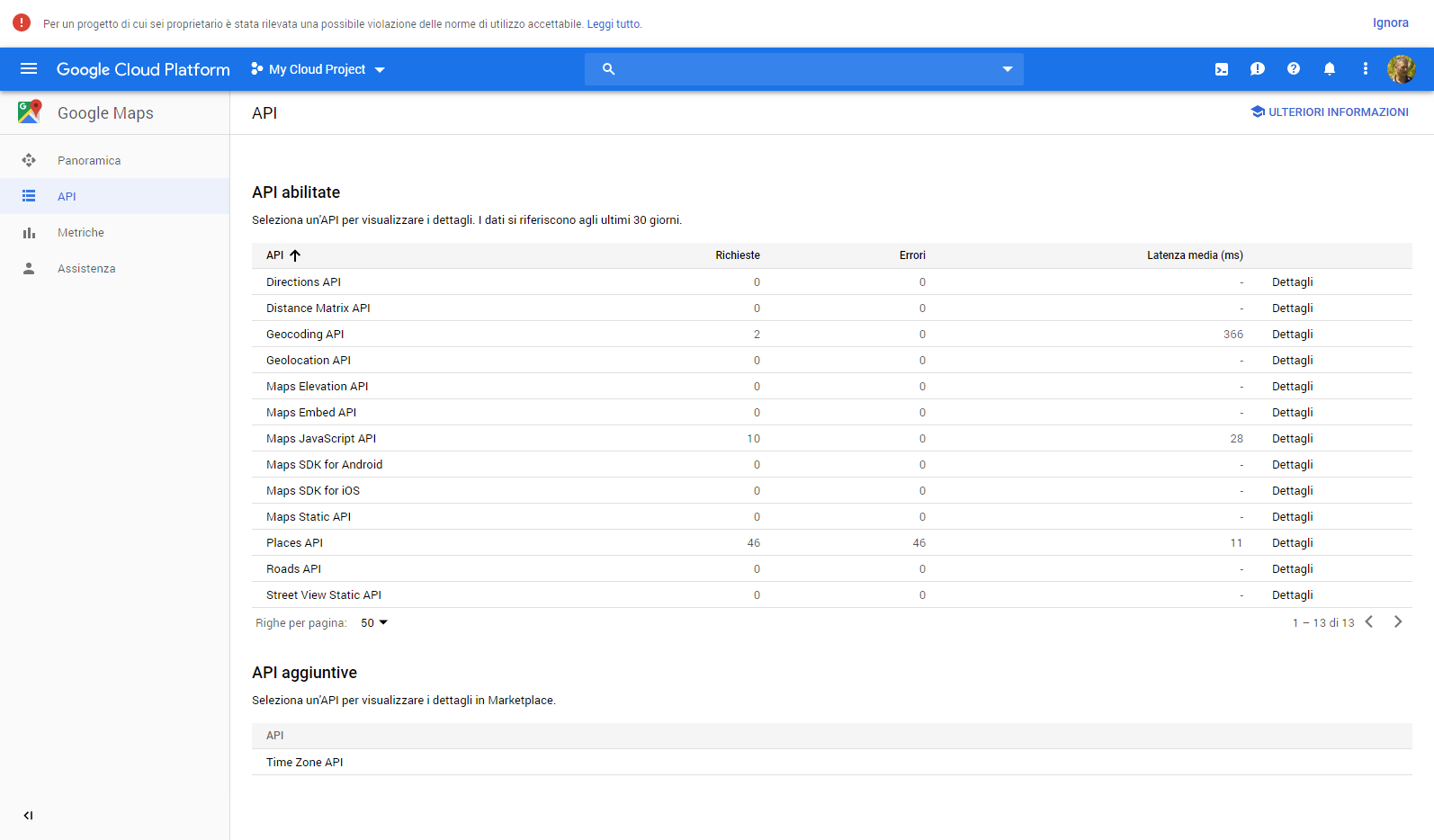Open the hamburger navigation menu
The width and height of the screenshot is (1434, 840).
29,69
